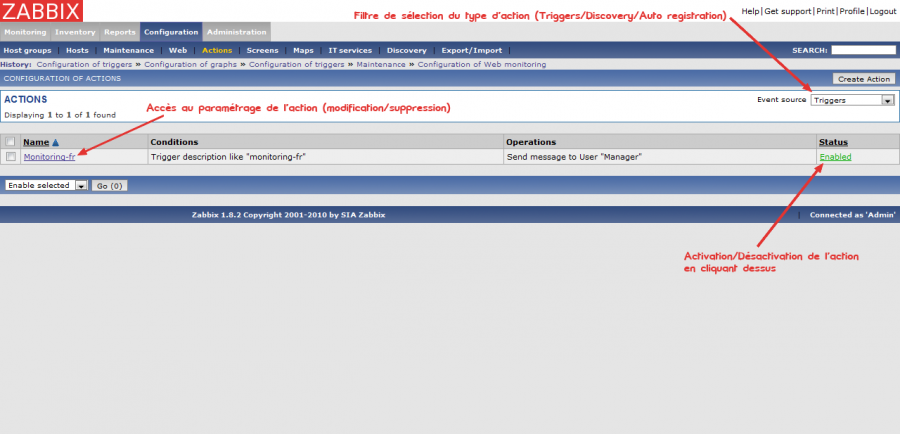The image size is (900, 434).
Task: Click the Logout link
Action: pos(882,11)
